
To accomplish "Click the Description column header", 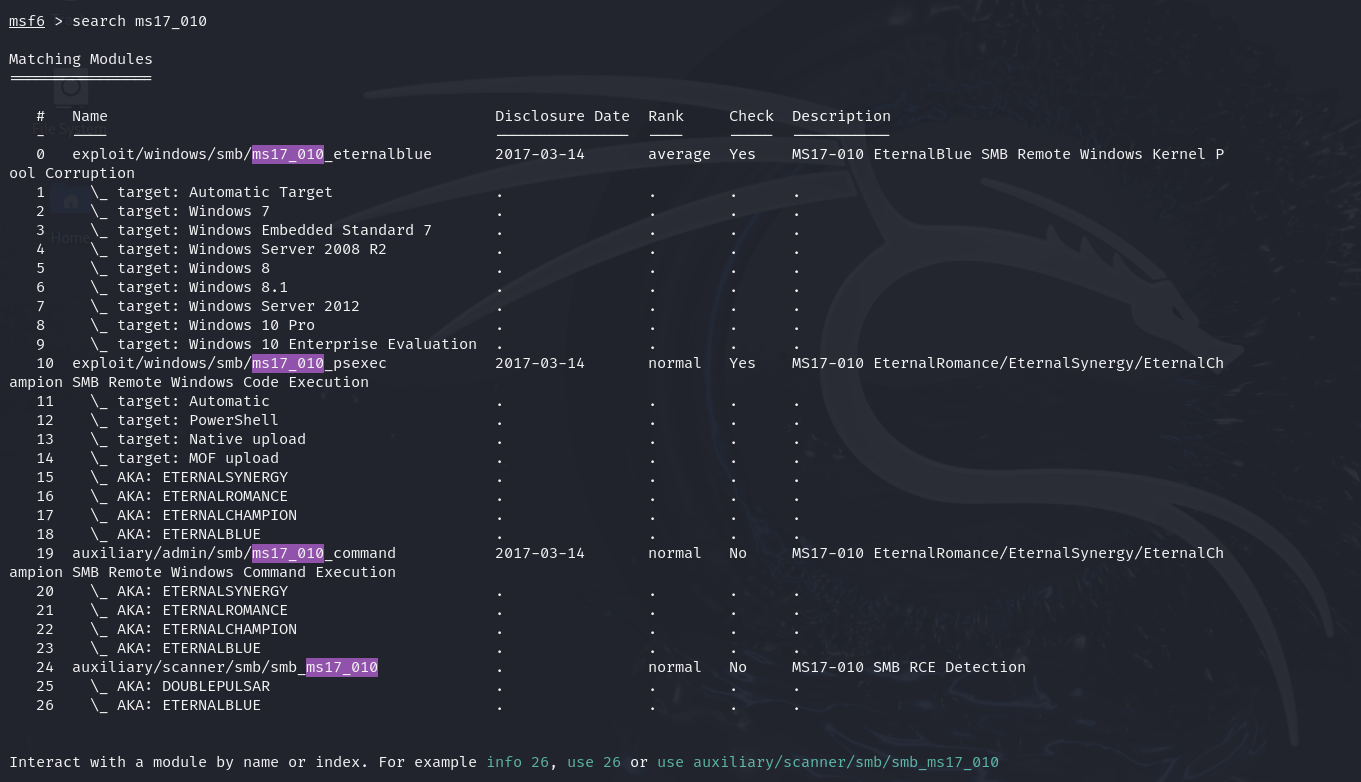I will point(840,116).
